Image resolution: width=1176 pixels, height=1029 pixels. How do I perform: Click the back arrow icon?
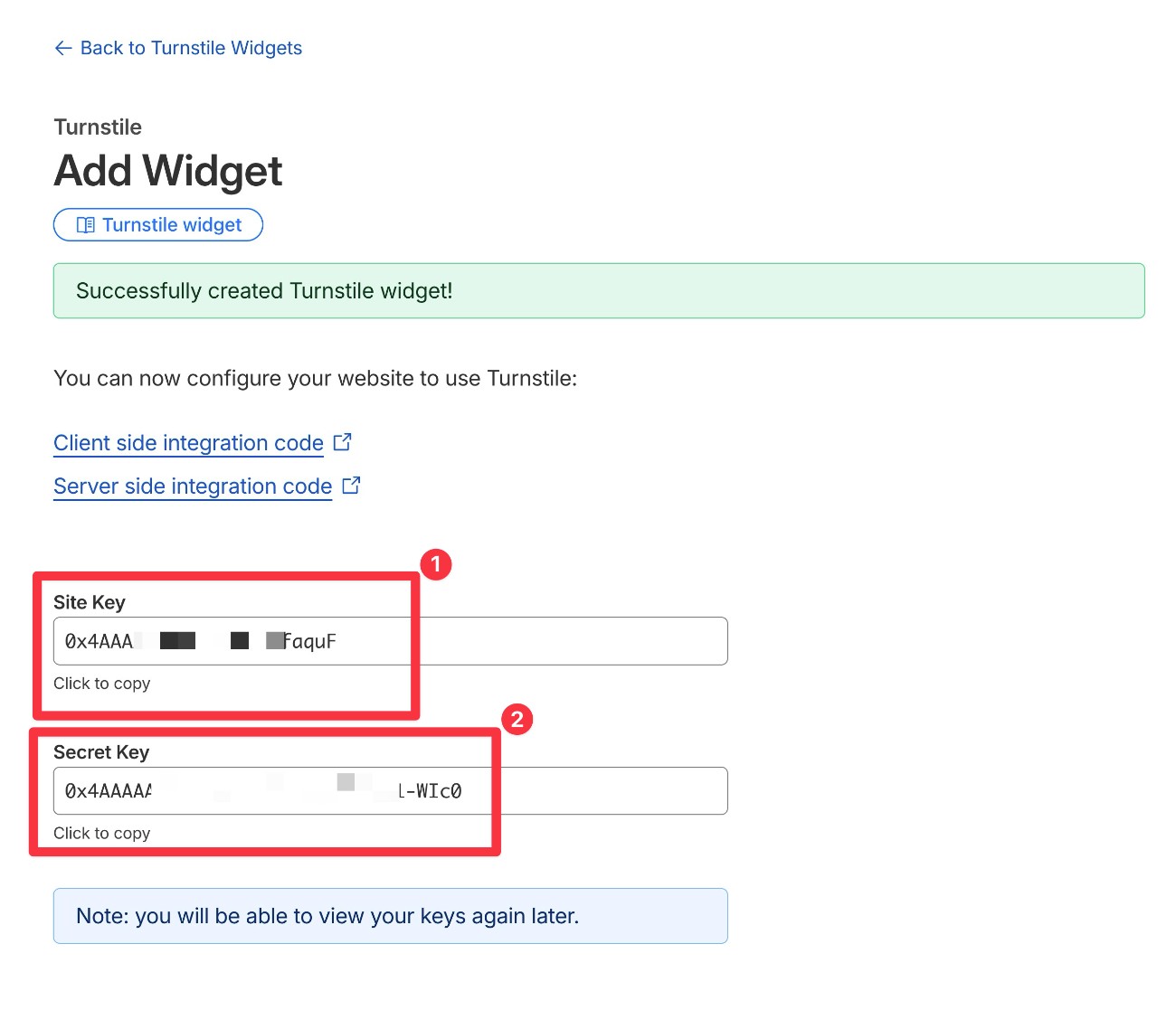(x=62, y=48)
